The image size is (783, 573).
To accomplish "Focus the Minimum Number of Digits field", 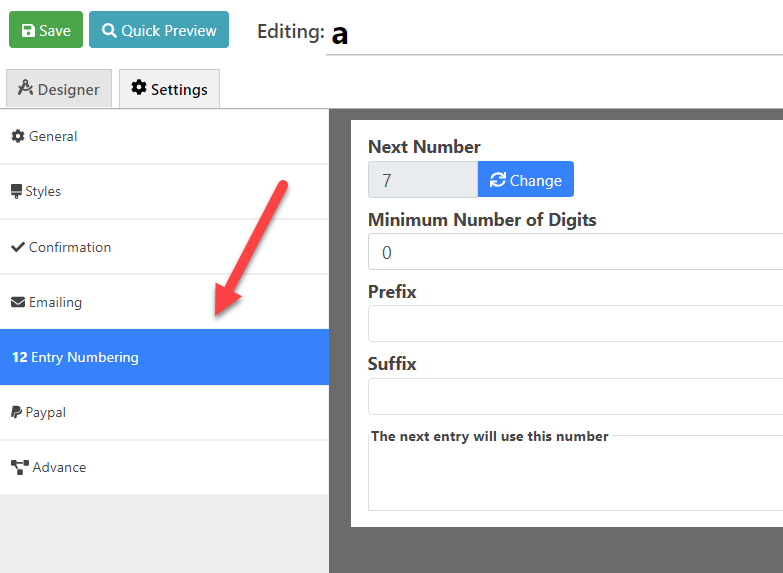I will coord(575,252).
